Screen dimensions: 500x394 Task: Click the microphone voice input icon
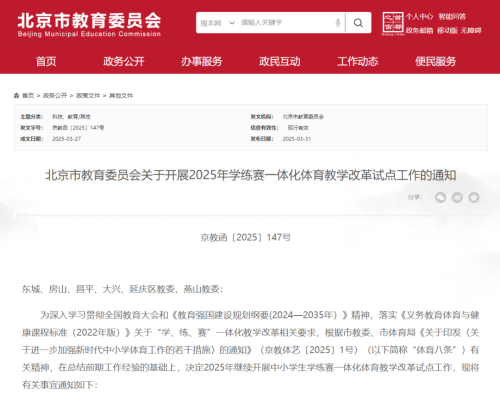coord(338,23)
